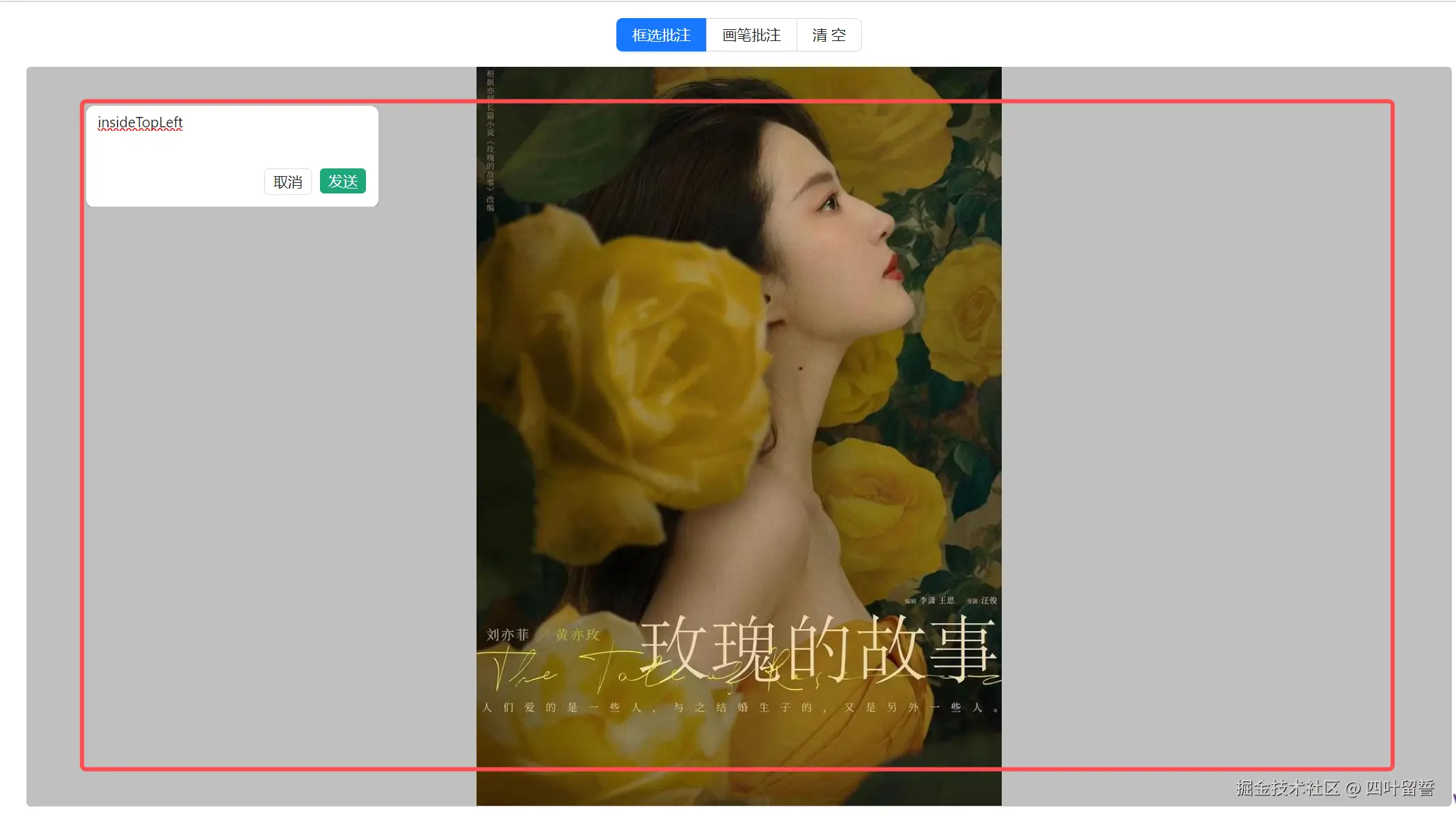
Task: Switch to 框选批注 box annotation mode
Action: [x=661, y=35]
